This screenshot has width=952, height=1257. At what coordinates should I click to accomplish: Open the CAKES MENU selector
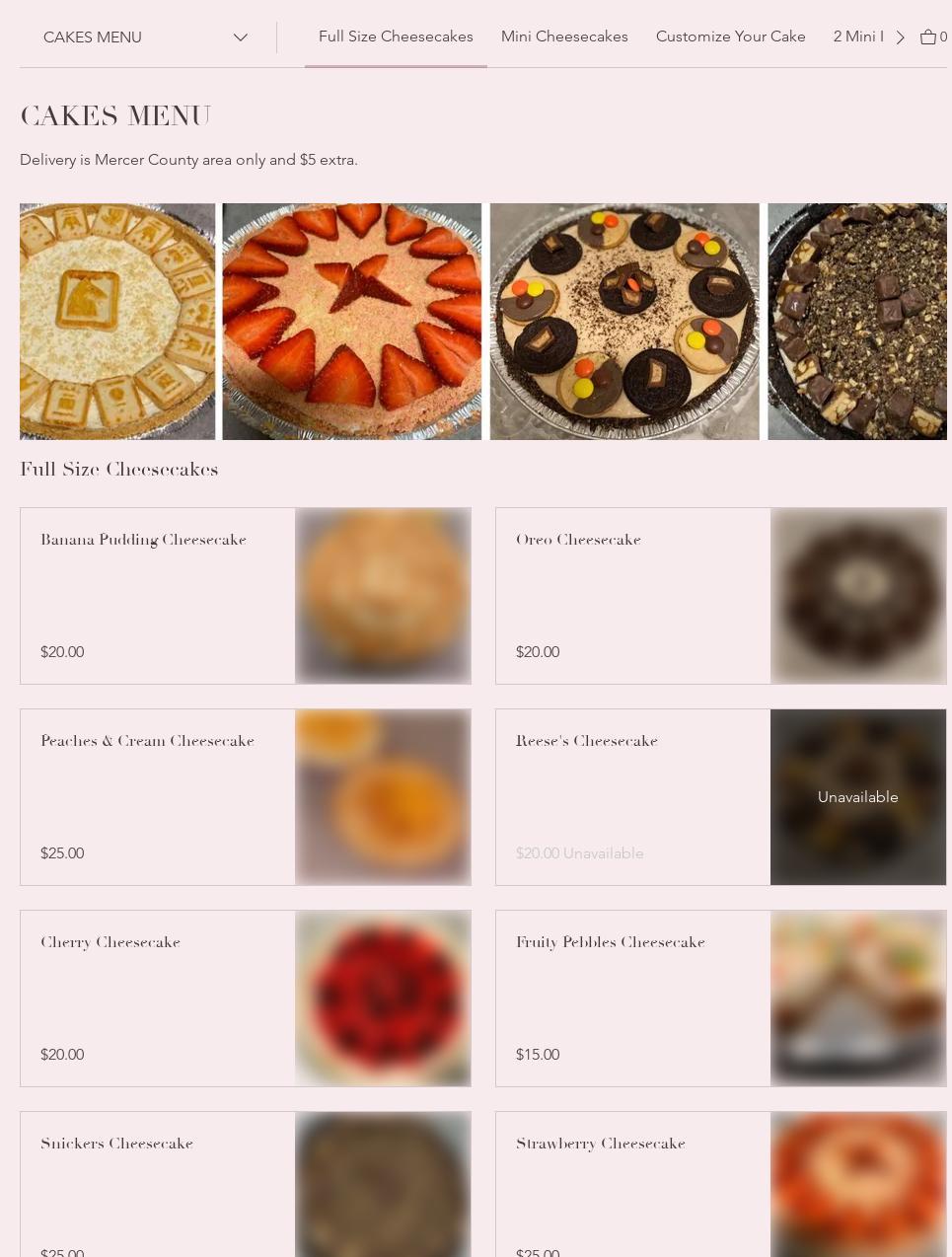[146, 37]
